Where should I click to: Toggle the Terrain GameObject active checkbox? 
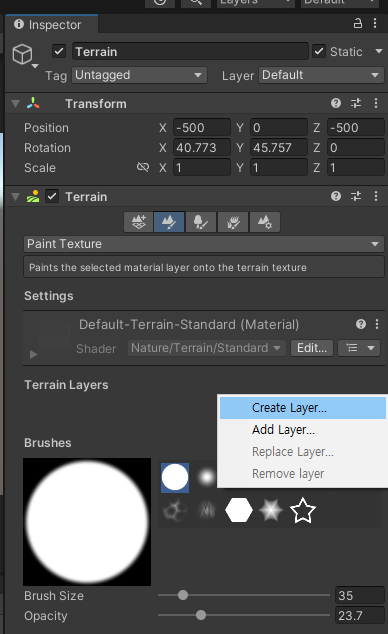(59, 51)
